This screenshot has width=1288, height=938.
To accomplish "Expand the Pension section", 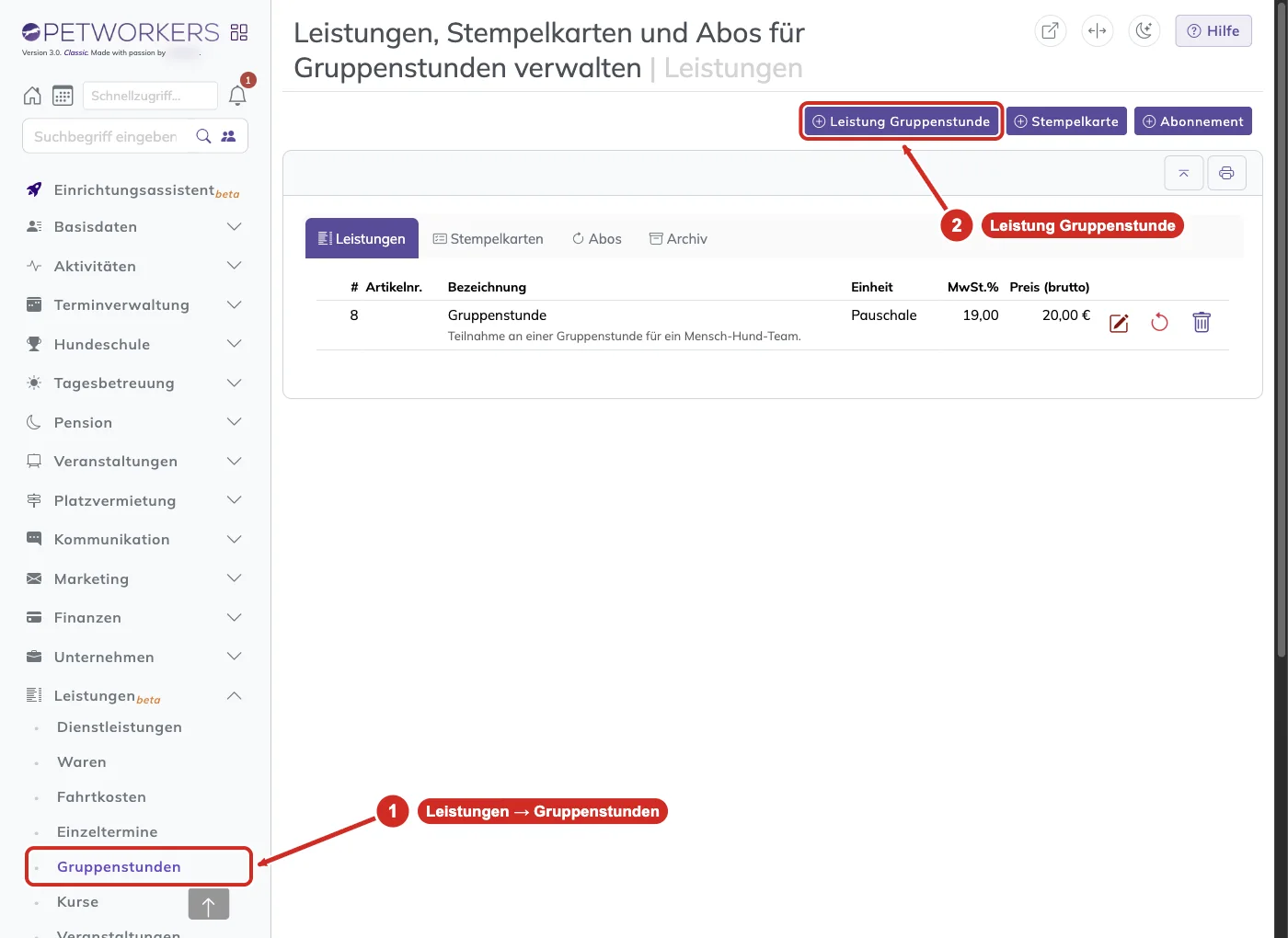I will point(134,423).
